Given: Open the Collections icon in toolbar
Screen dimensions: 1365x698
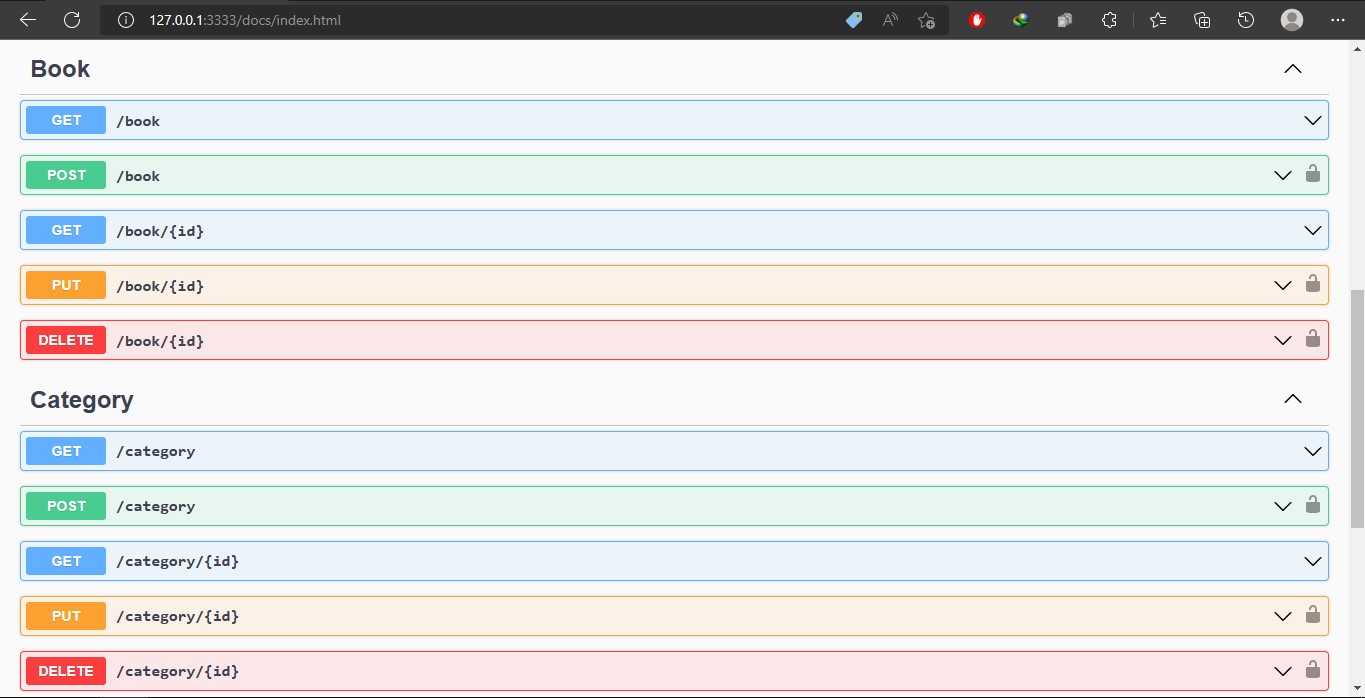Looking at the screenshot, I should (1202, 20).
